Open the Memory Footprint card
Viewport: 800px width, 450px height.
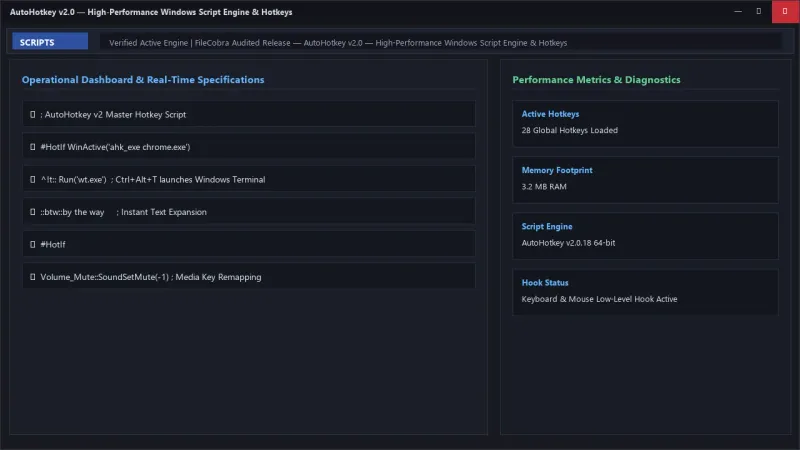pos(645,180)
